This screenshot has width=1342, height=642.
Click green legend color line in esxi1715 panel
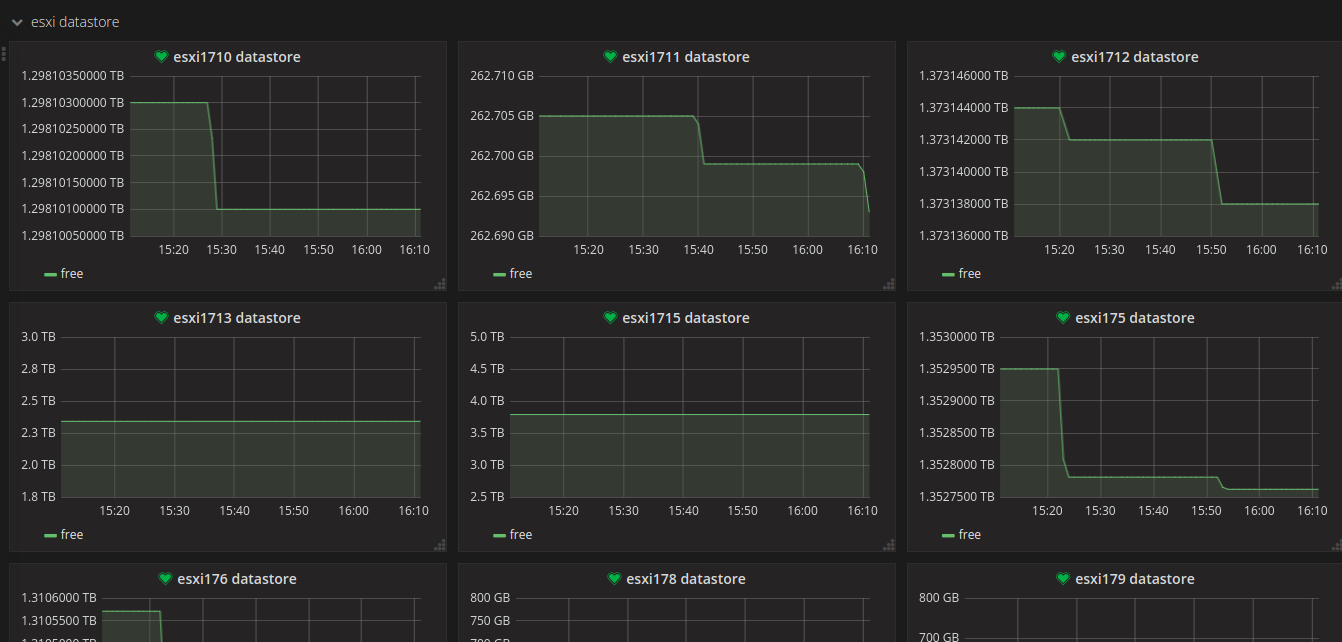click(499, 536)
